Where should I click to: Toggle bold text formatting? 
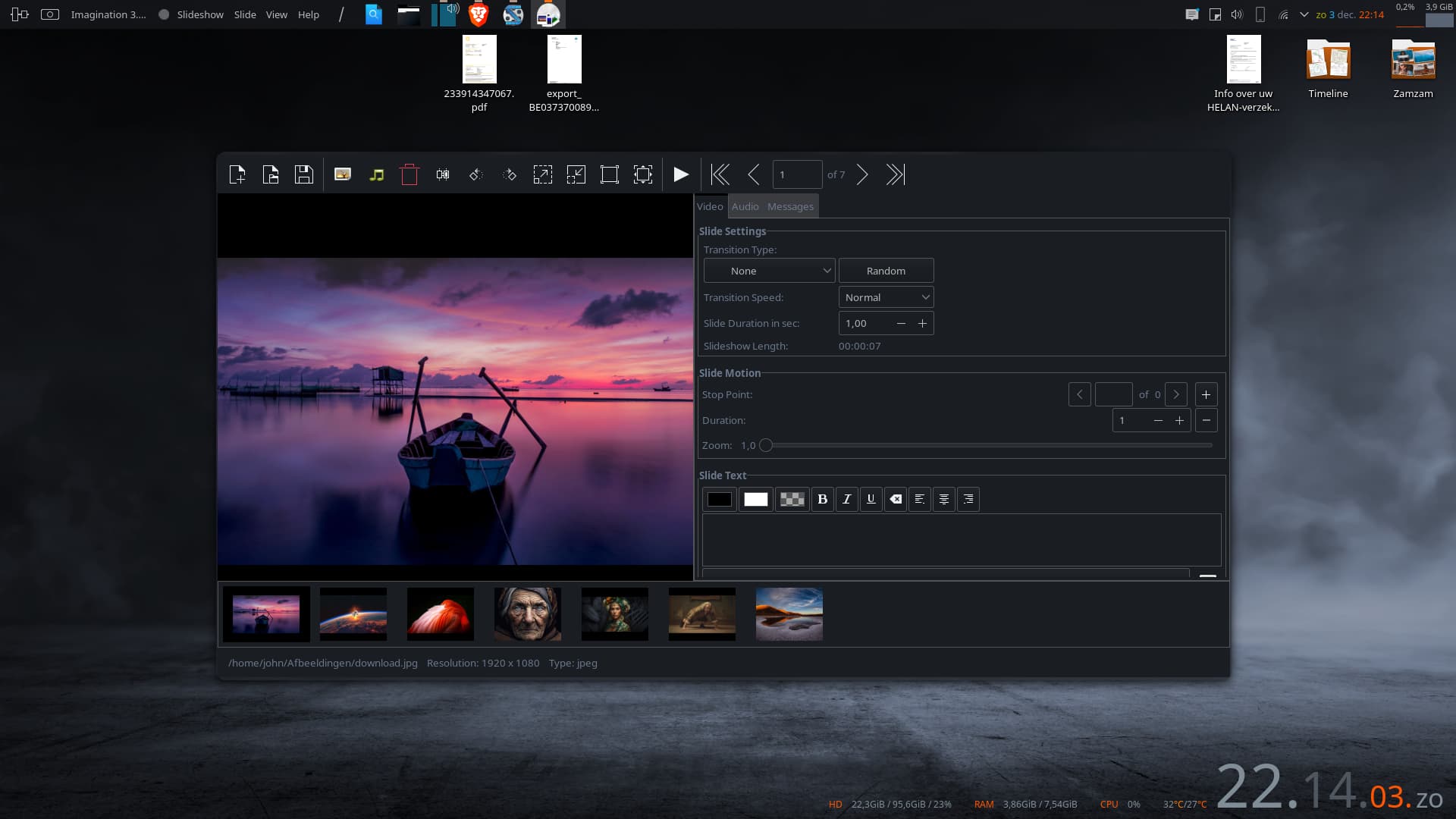[x=822, y=499]
